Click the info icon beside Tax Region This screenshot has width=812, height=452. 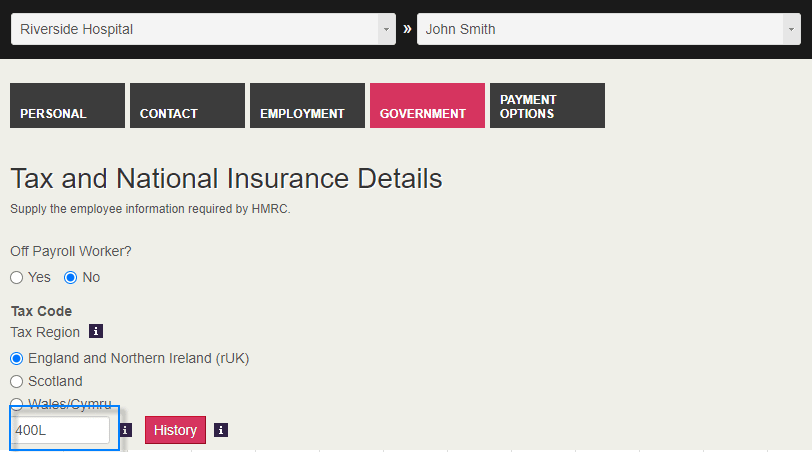[96, 331]
